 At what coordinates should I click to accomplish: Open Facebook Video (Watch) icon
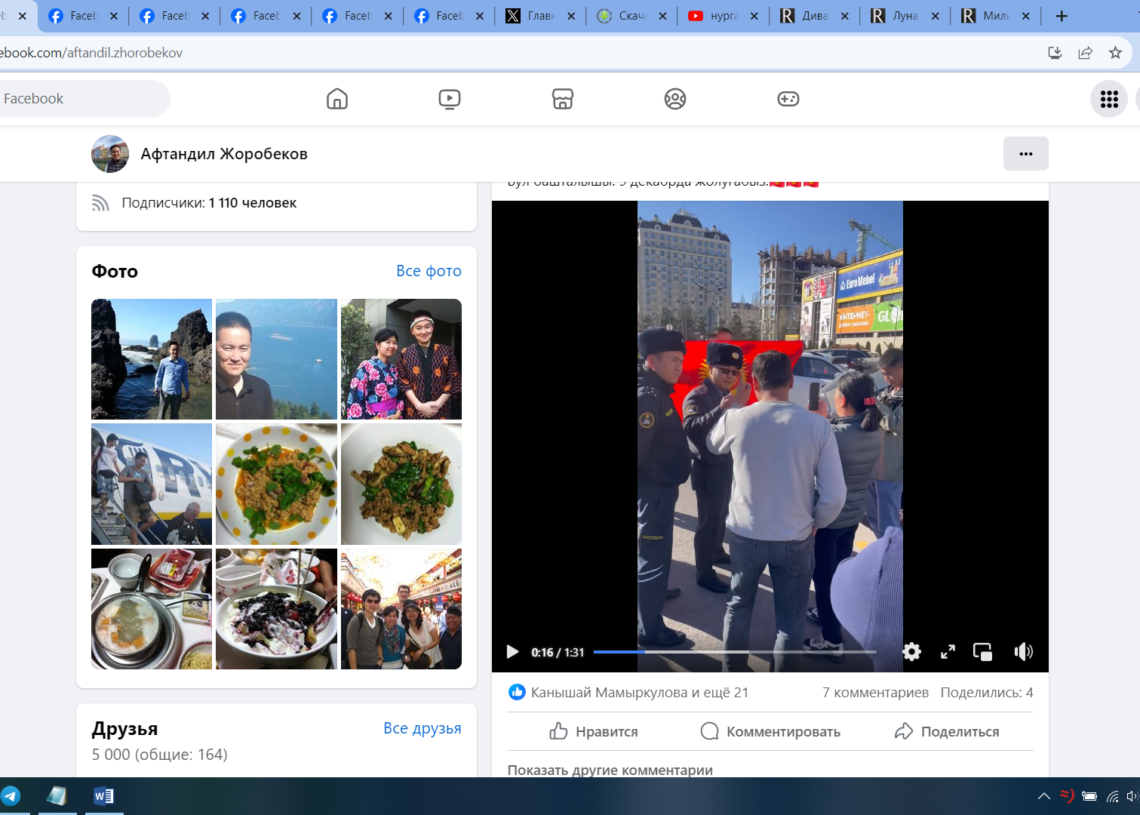[x=449, y=99]
